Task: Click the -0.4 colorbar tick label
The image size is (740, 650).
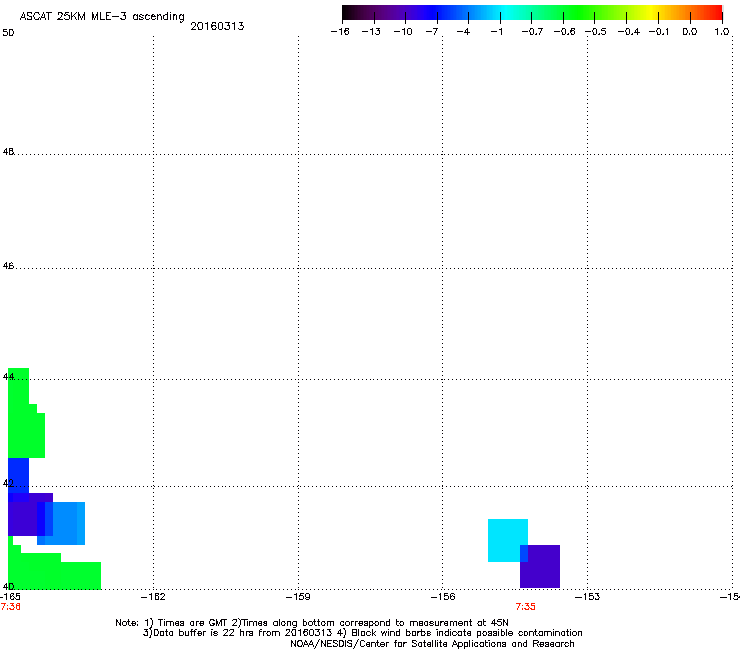Action: click(x=629, y=32)
